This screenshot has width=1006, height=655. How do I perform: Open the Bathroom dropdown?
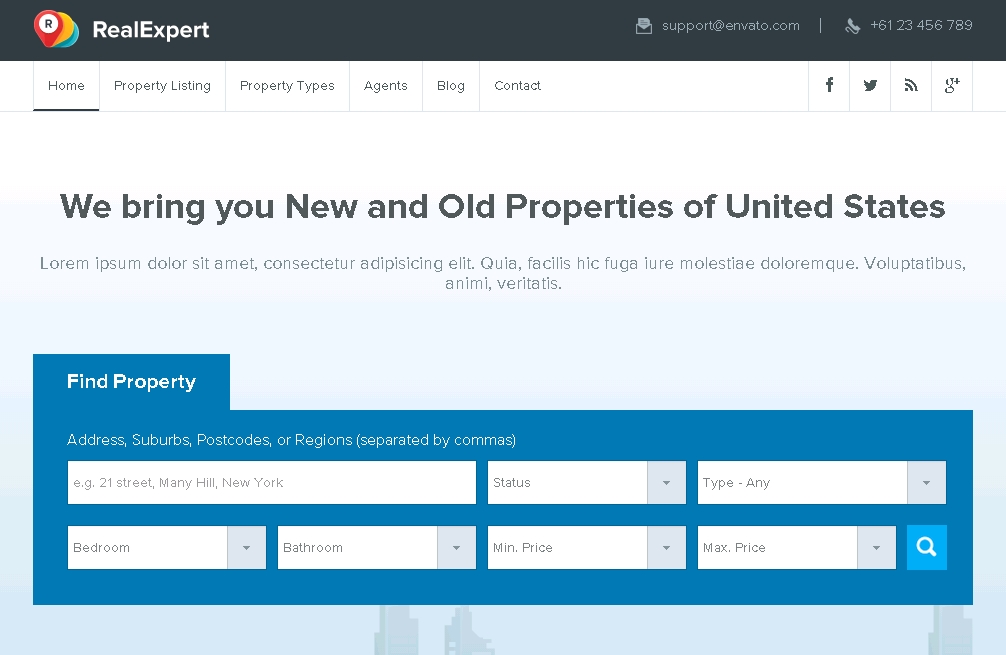pyautogui.click(x=376, y=547)
